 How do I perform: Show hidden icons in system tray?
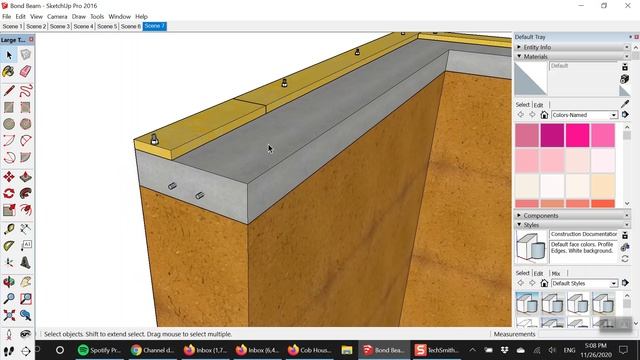point(472,350)
